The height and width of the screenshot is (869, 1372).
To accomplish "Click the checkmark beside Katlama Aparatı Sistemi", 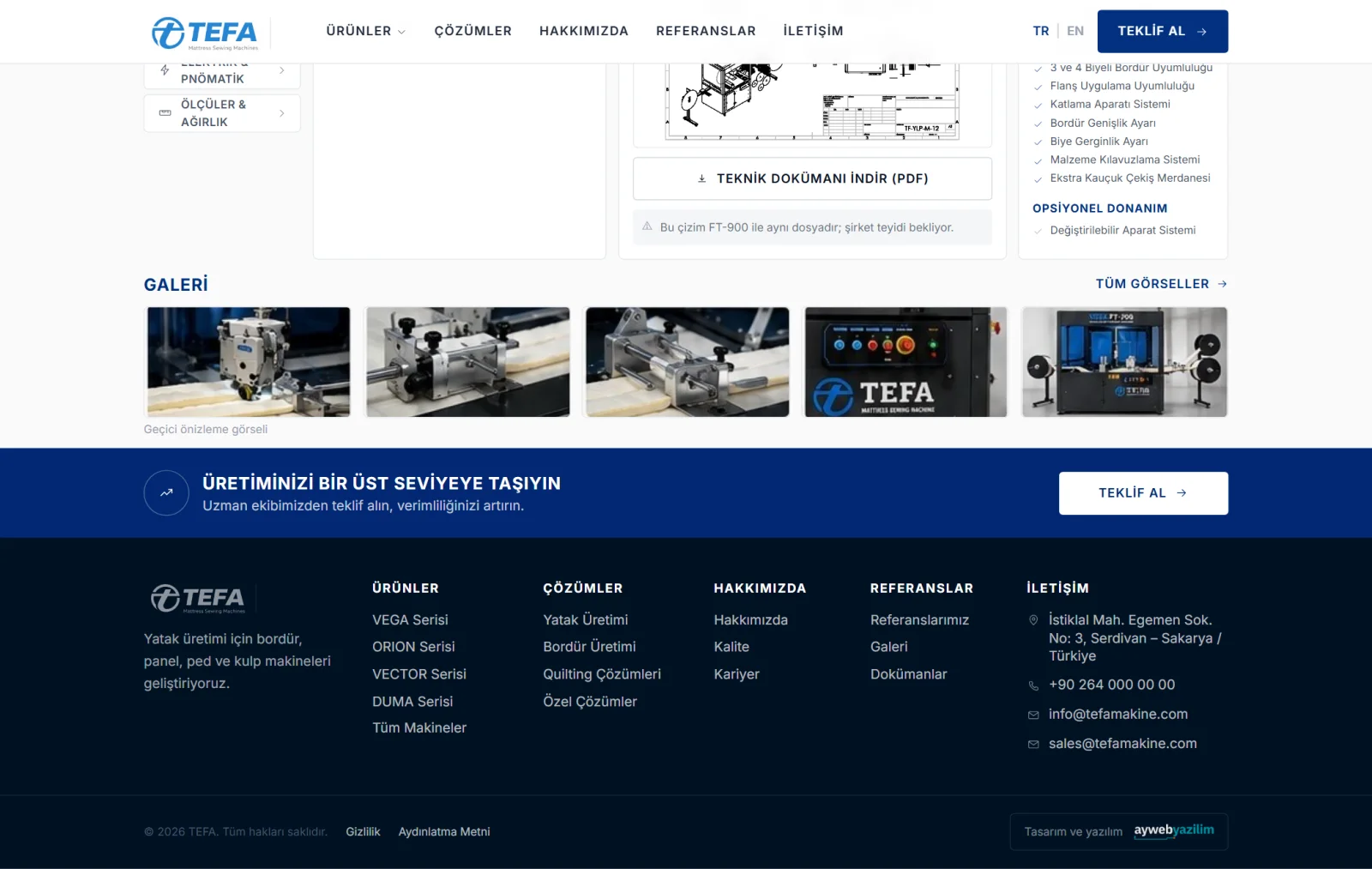I will (x=1038, y=106).
